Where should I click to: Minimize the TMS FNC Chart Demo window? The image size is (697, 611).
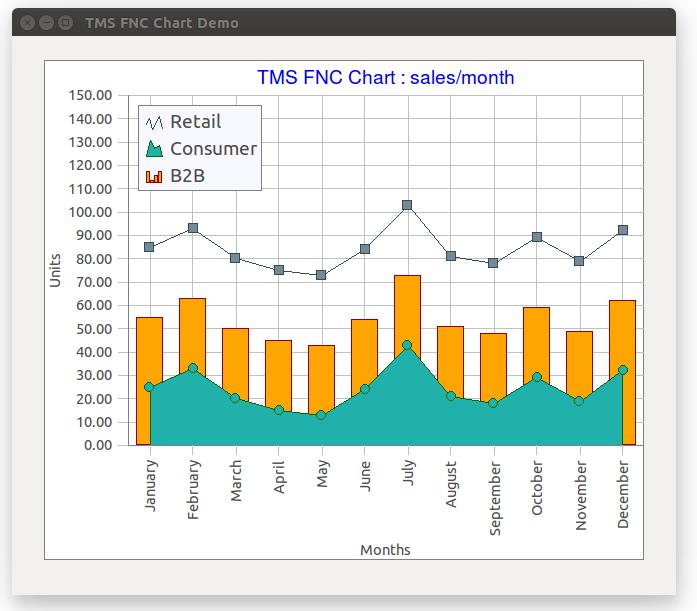tap(46, 22)
